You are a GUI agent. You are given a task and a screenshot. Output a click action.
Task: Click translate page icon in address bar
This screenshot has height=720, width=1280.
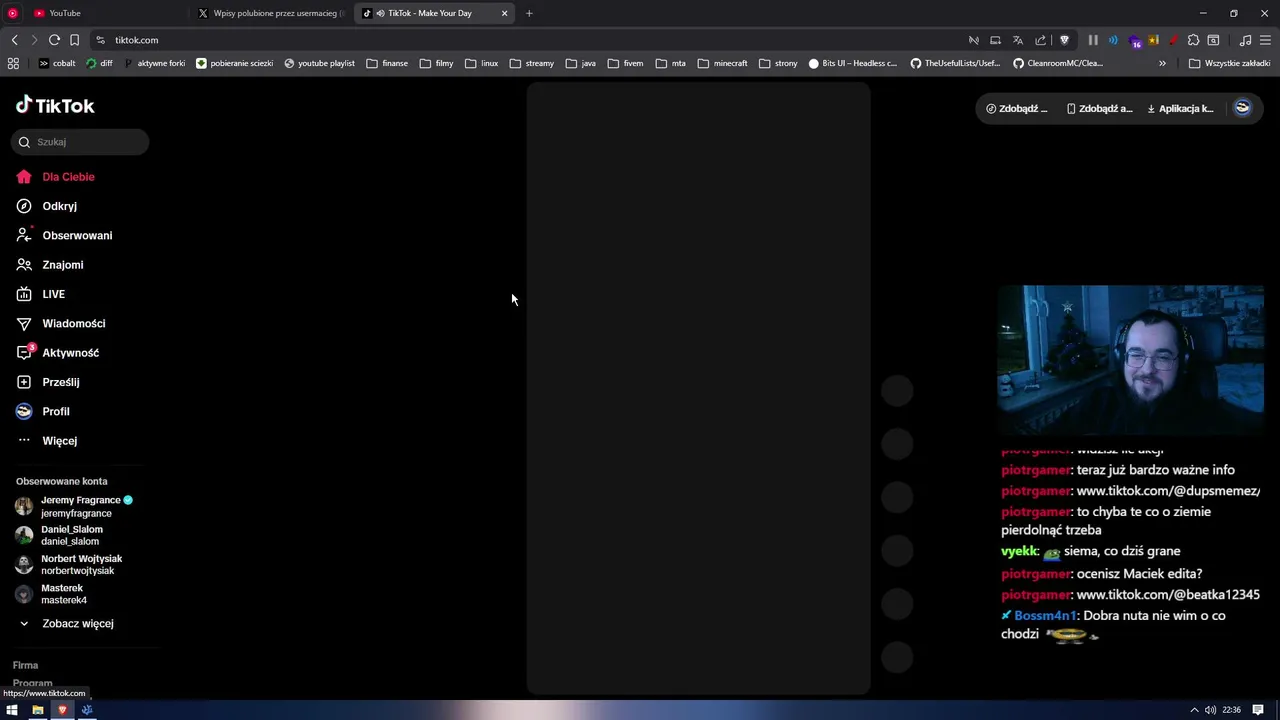(x=1018, y=40)
